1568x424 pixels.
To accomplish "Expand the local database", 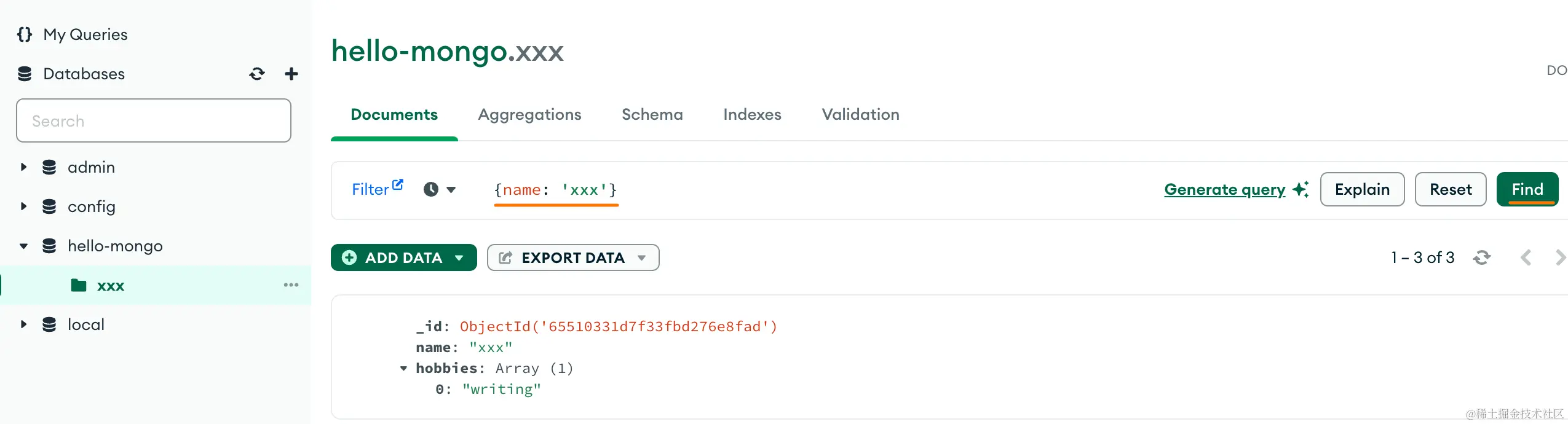I will (x=23, y=324).
